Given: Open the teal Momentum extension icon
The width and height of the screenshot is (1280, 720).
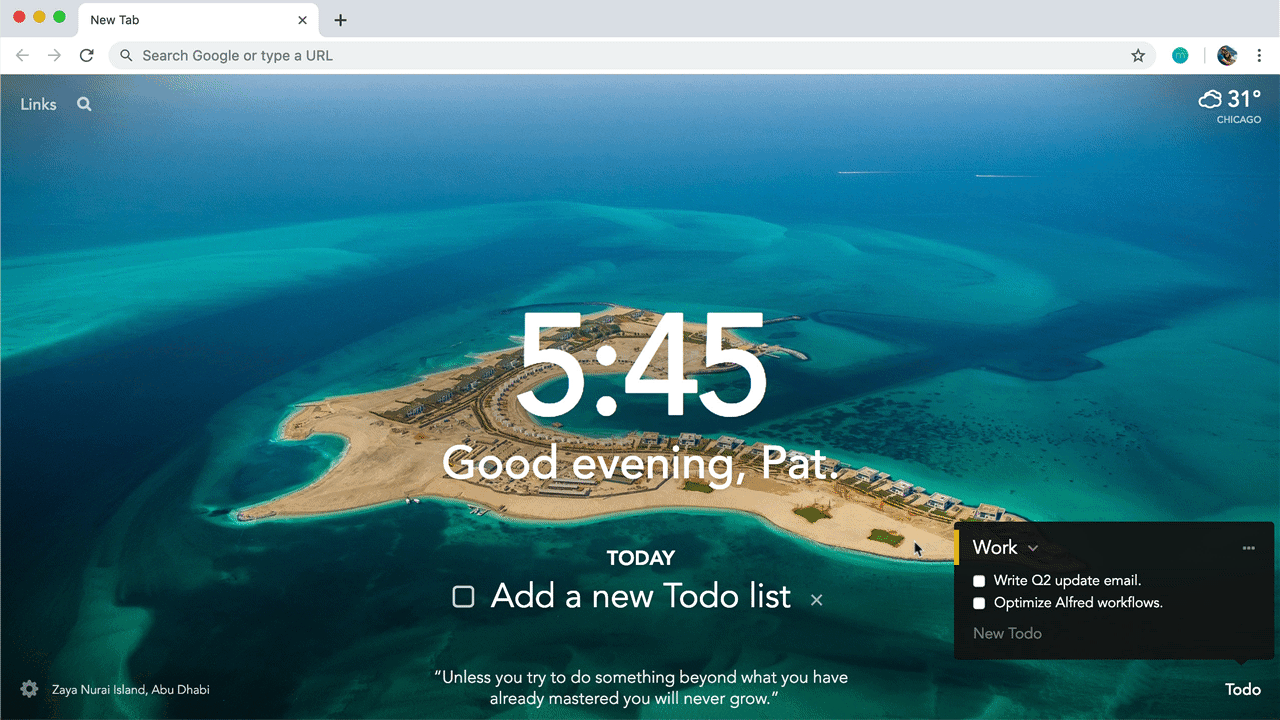Looking at the screenshot, I should click(1180, 56).
